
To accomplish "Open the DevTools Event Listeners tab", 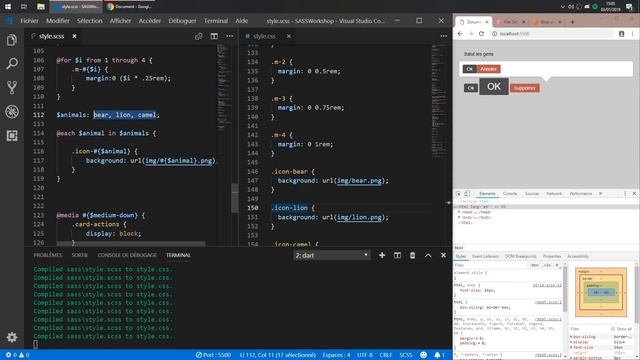I will pos(485,256).
